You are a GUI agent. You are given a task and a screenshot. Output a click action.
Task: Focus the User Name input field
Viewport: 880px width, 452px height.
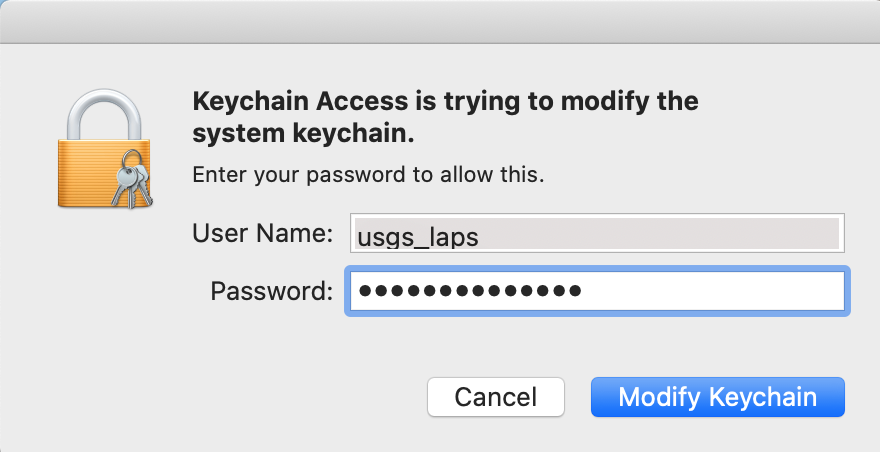pos(597,233)
